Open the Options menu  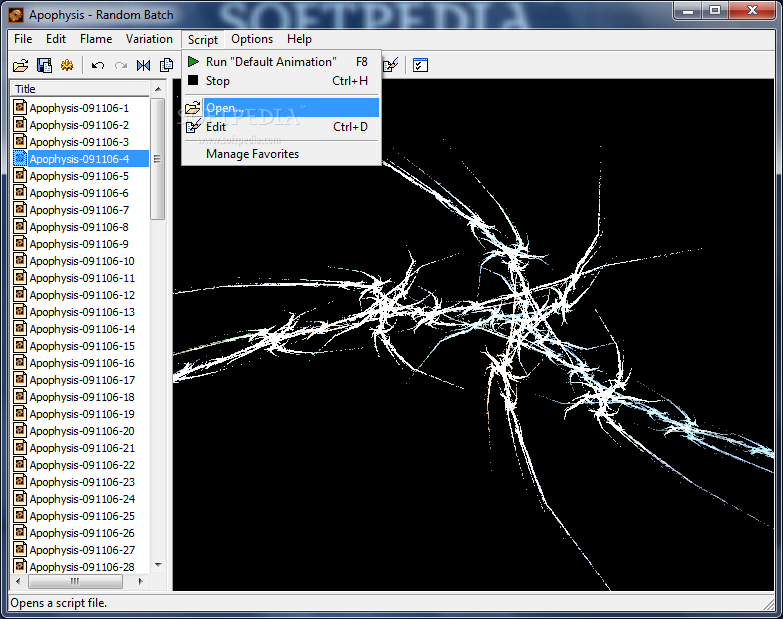click(x=252, y=39)
